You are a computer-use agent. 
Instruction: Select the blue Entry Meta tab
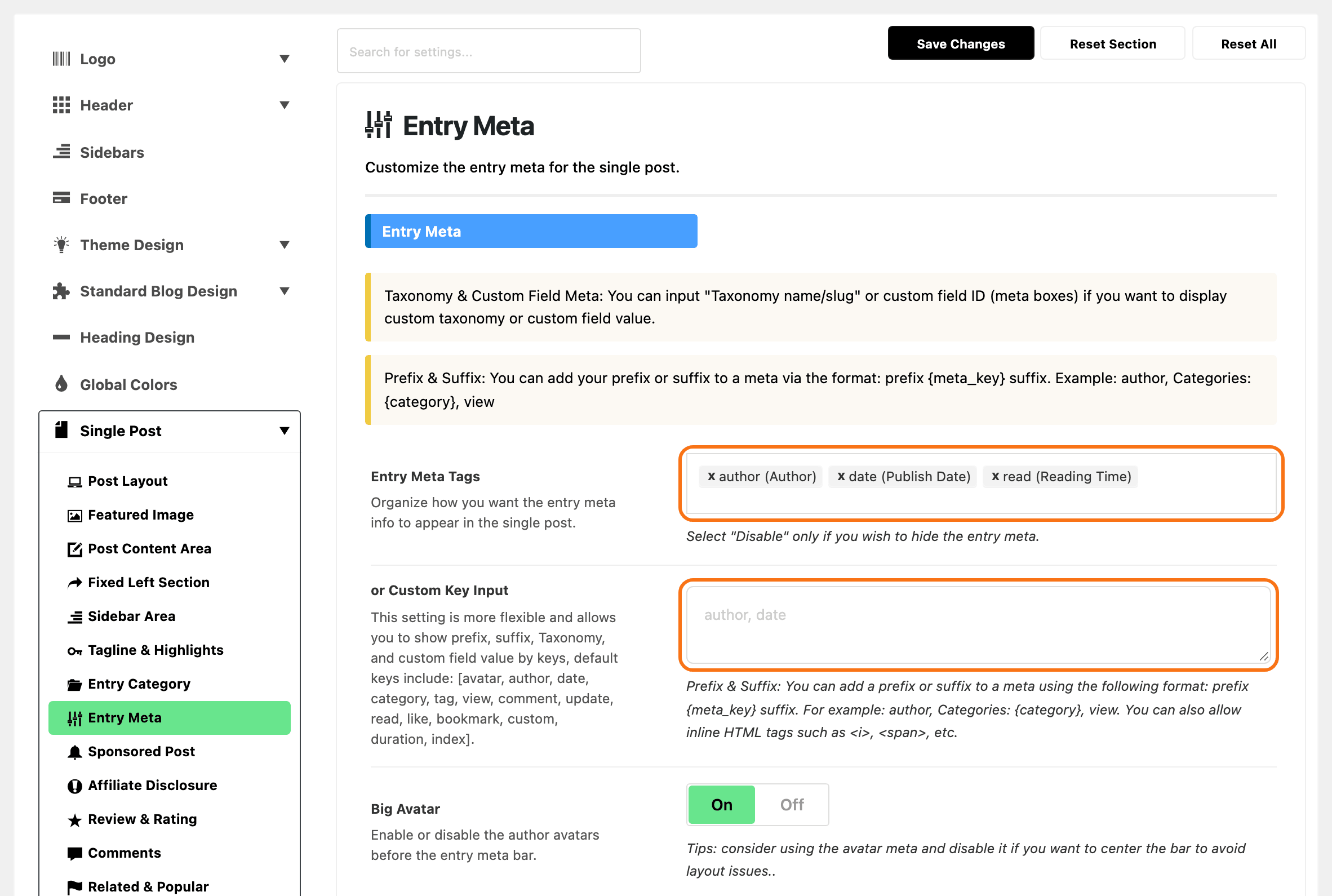531,232
